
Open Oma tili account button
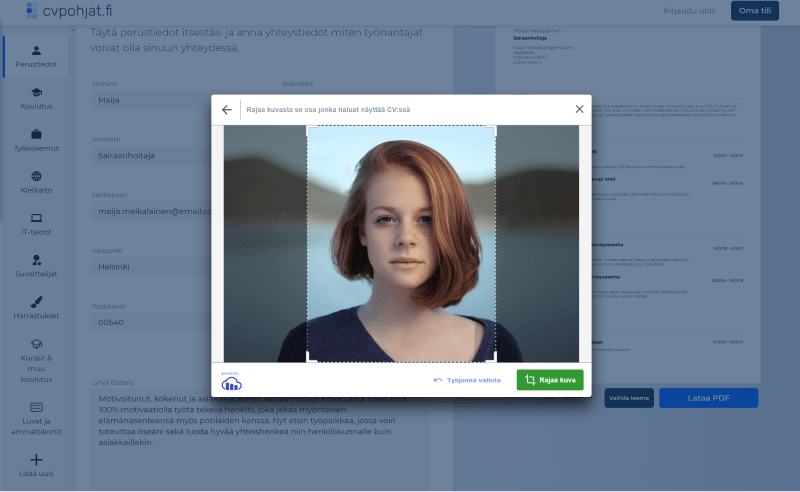tap(755, 11)
